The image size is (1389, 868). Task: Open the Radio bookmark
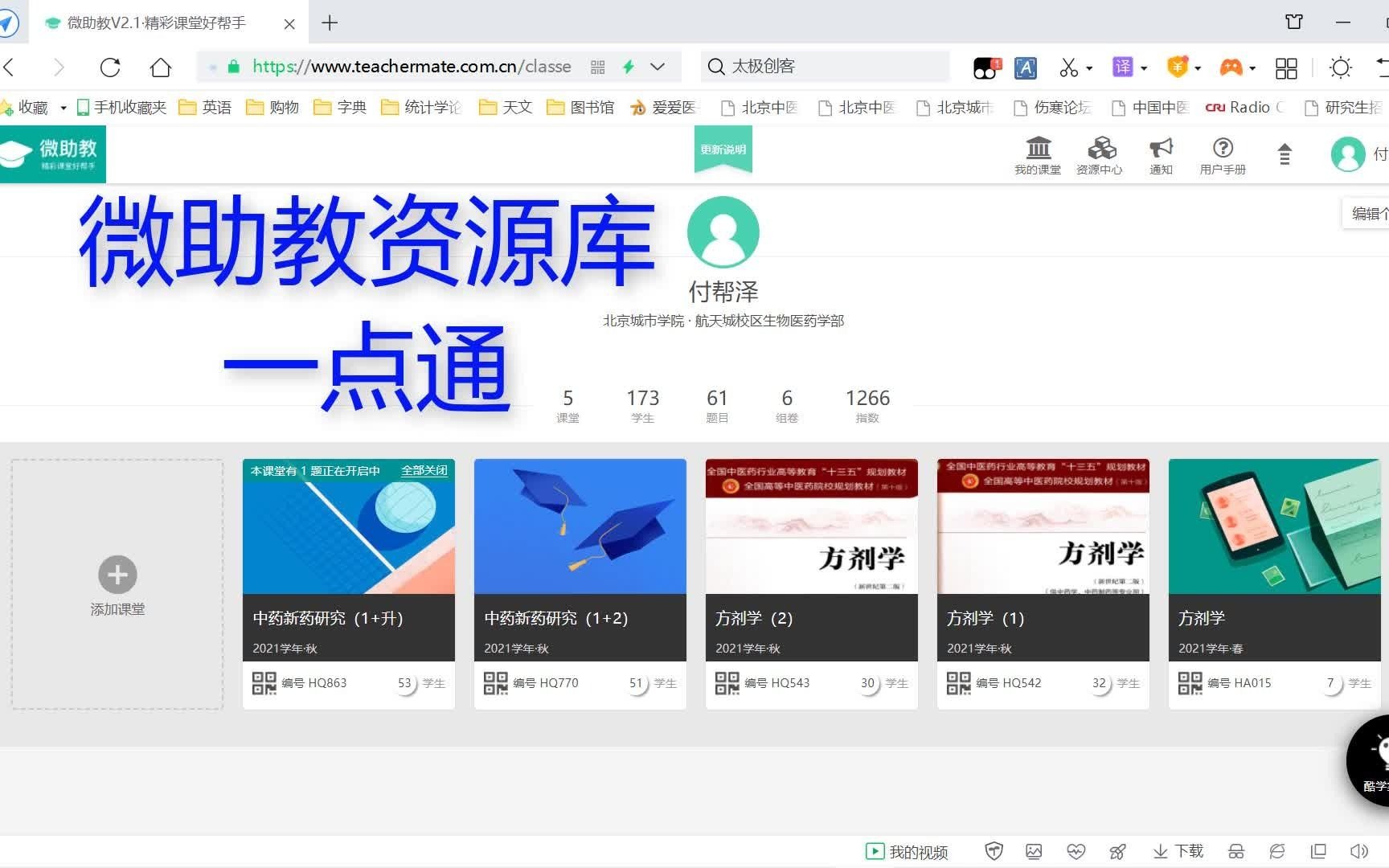pos(1244,108)
